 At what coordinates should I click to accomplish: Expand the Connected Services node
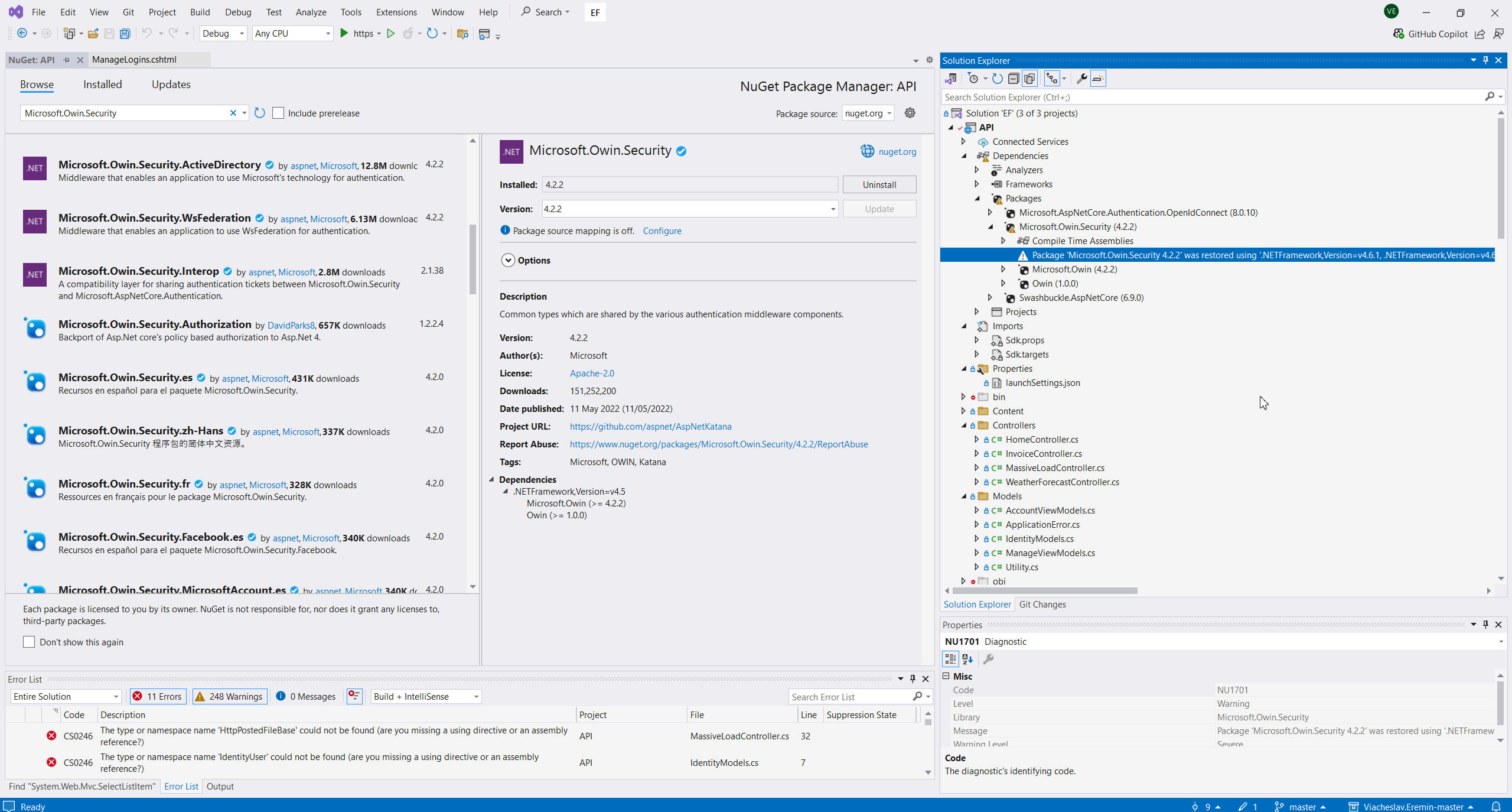(x=962, y=141)
